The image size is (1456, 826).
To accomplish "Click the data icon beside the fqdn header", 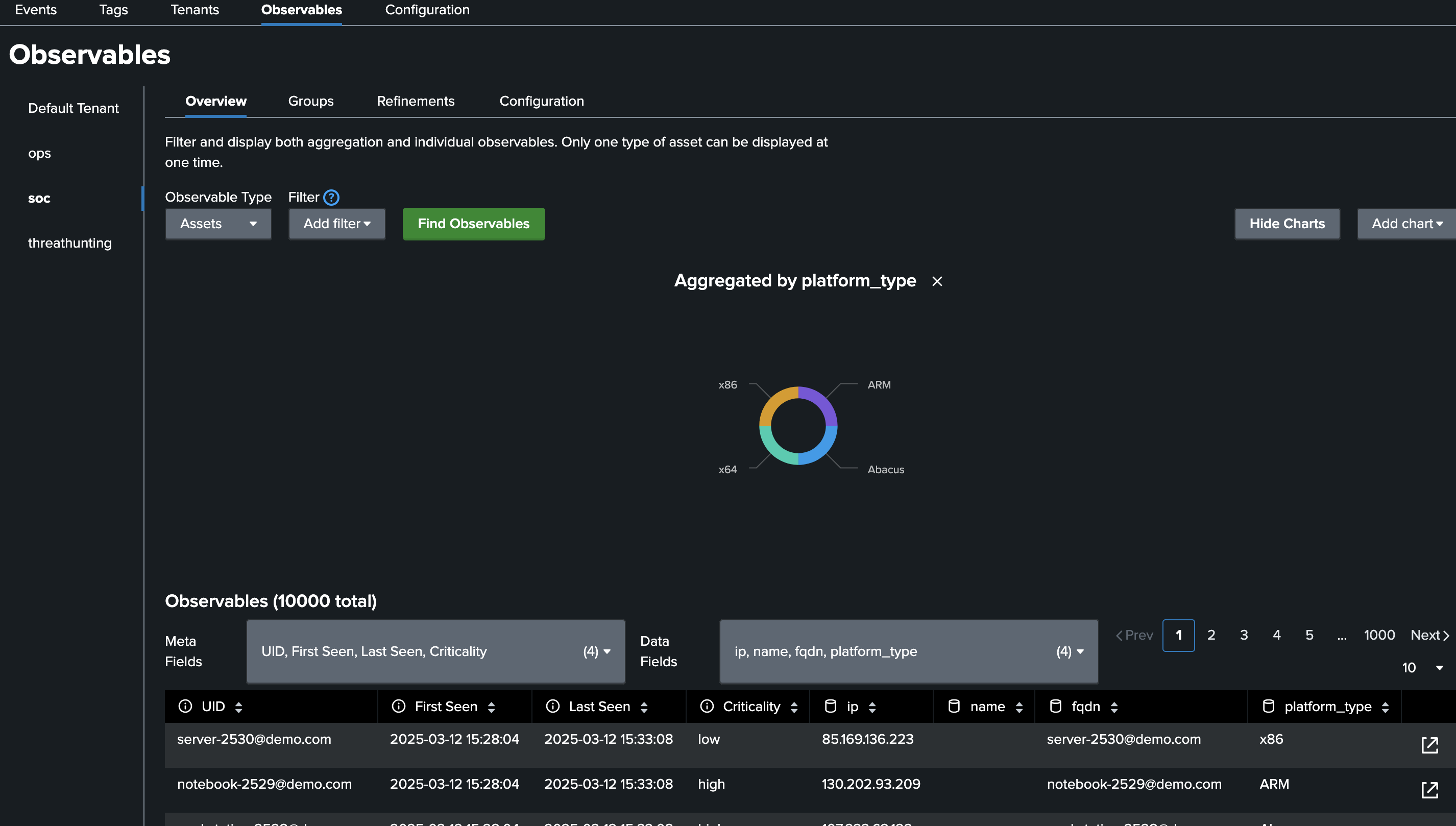I will click(1056, 707).
